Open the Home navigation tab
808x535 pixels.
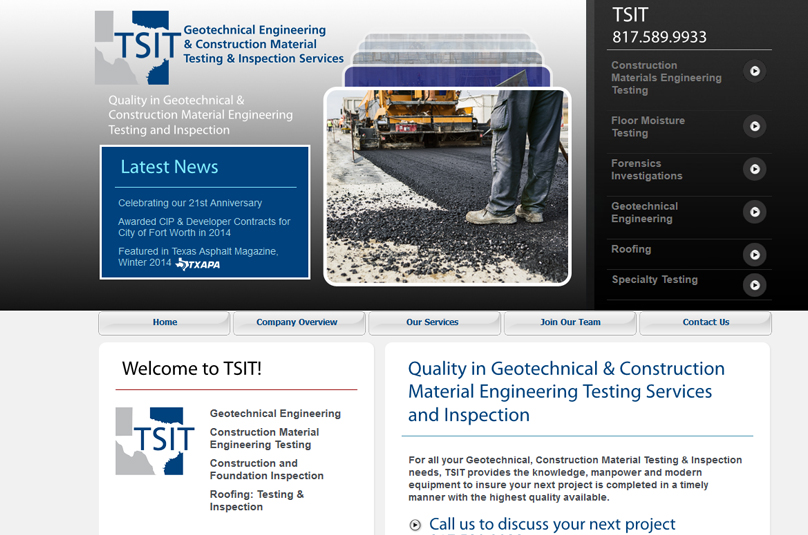coord(164,323)
